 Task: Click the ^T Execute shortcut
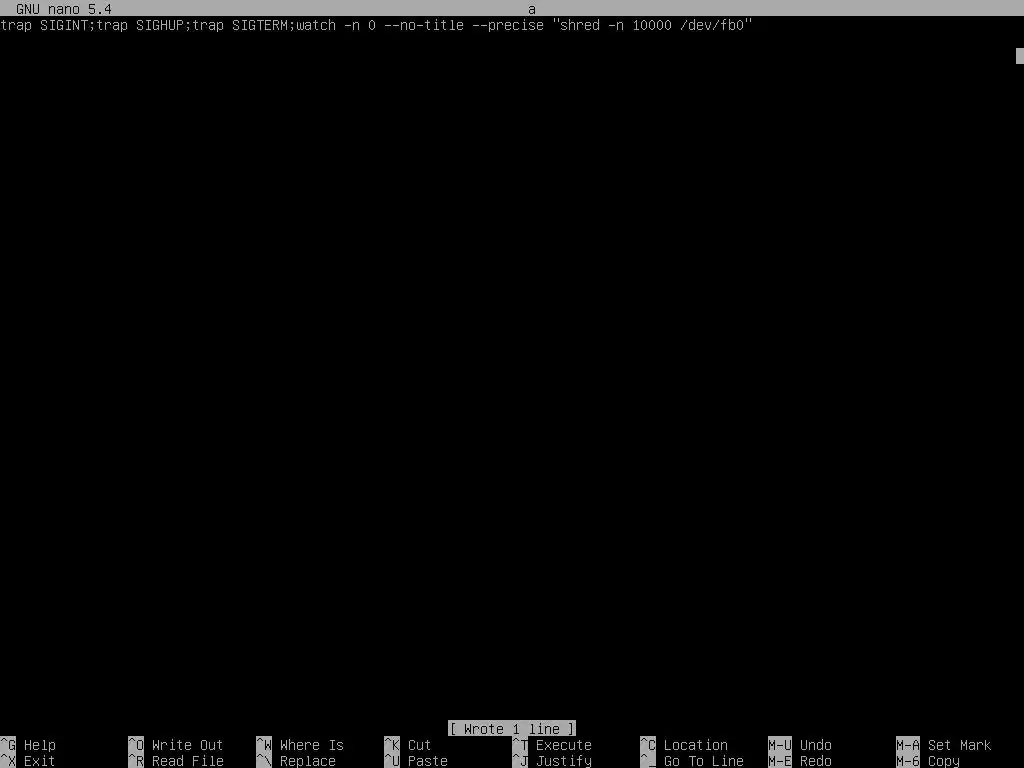click(552, 744)
